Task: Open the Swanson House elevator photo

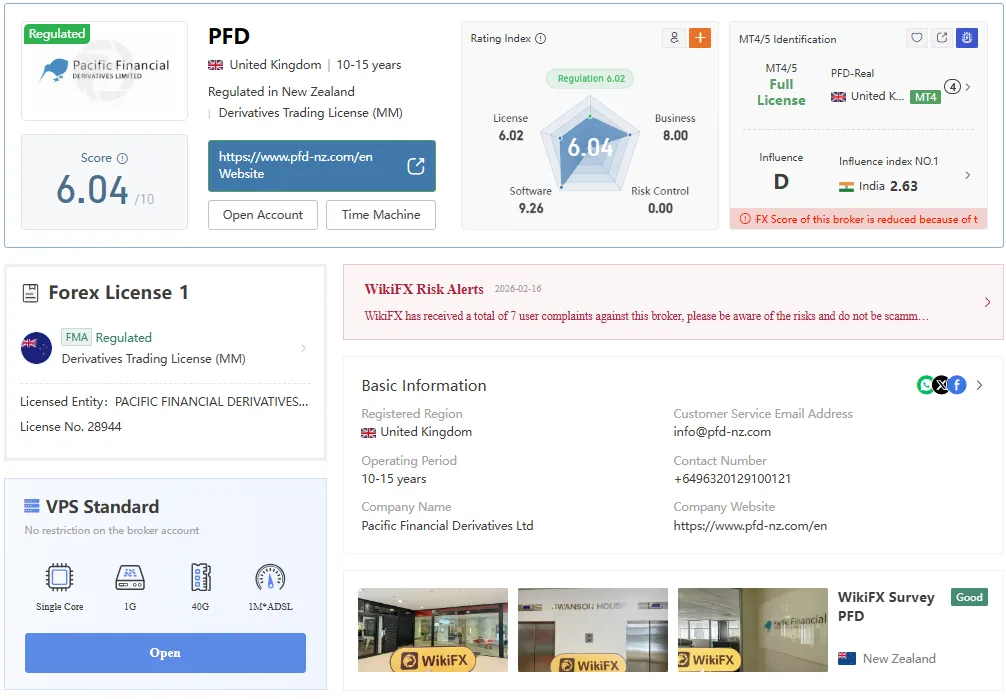Action: (593, 630)
